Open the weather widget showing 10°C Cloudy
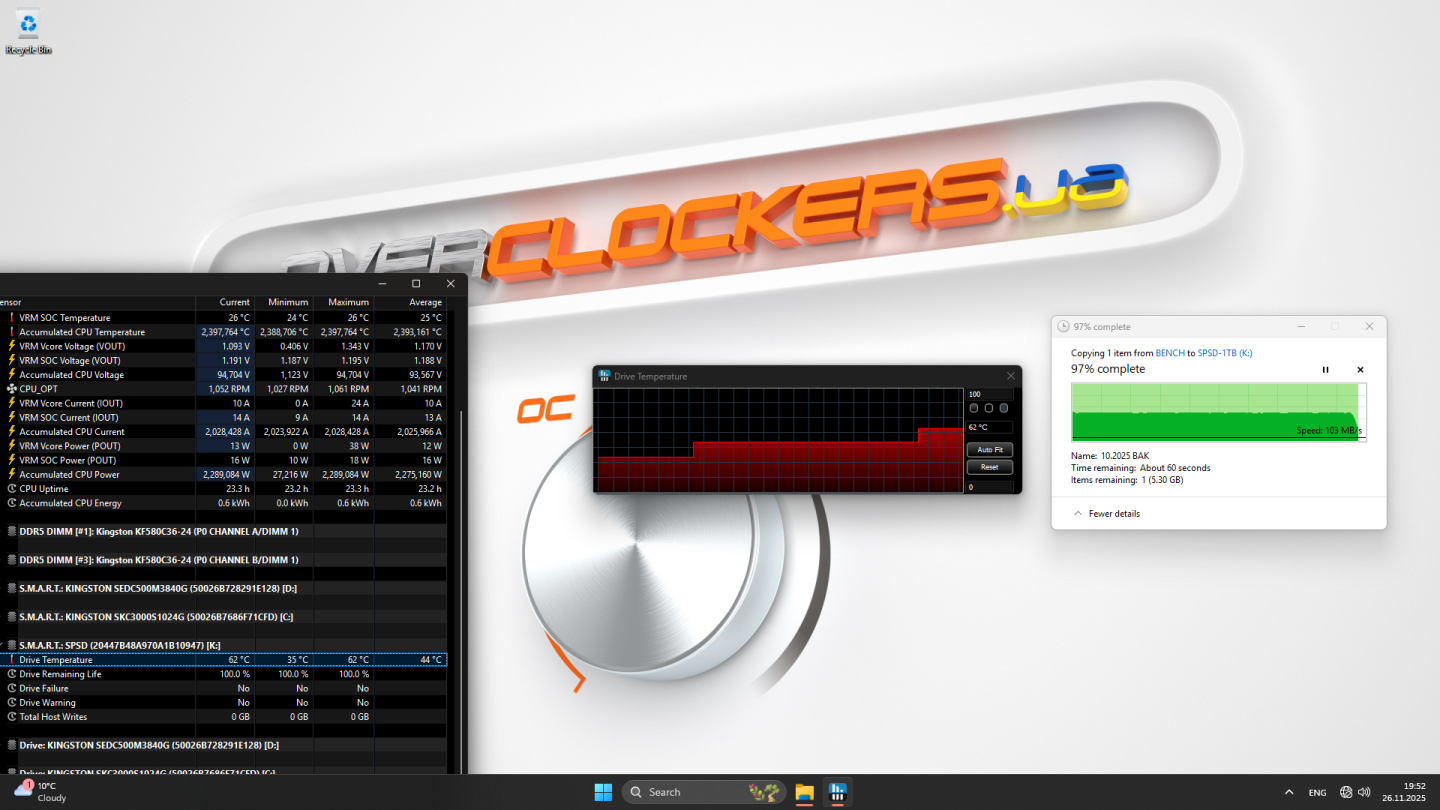The height and width of the screenshot is (810, 1440). 40,792
